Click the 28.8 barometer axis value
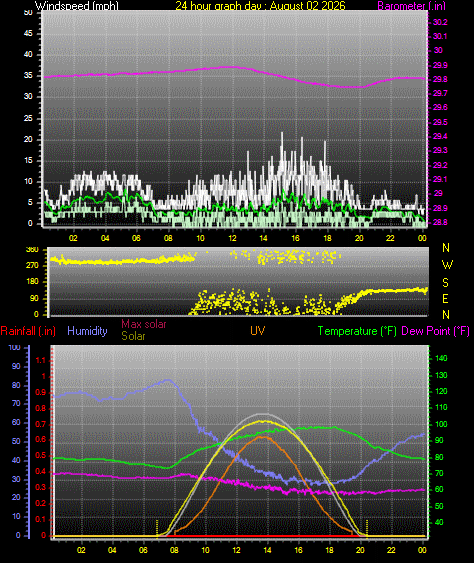The width and height of the screenshot is (474, 563). pyautogui.click(x=440, y=222)
